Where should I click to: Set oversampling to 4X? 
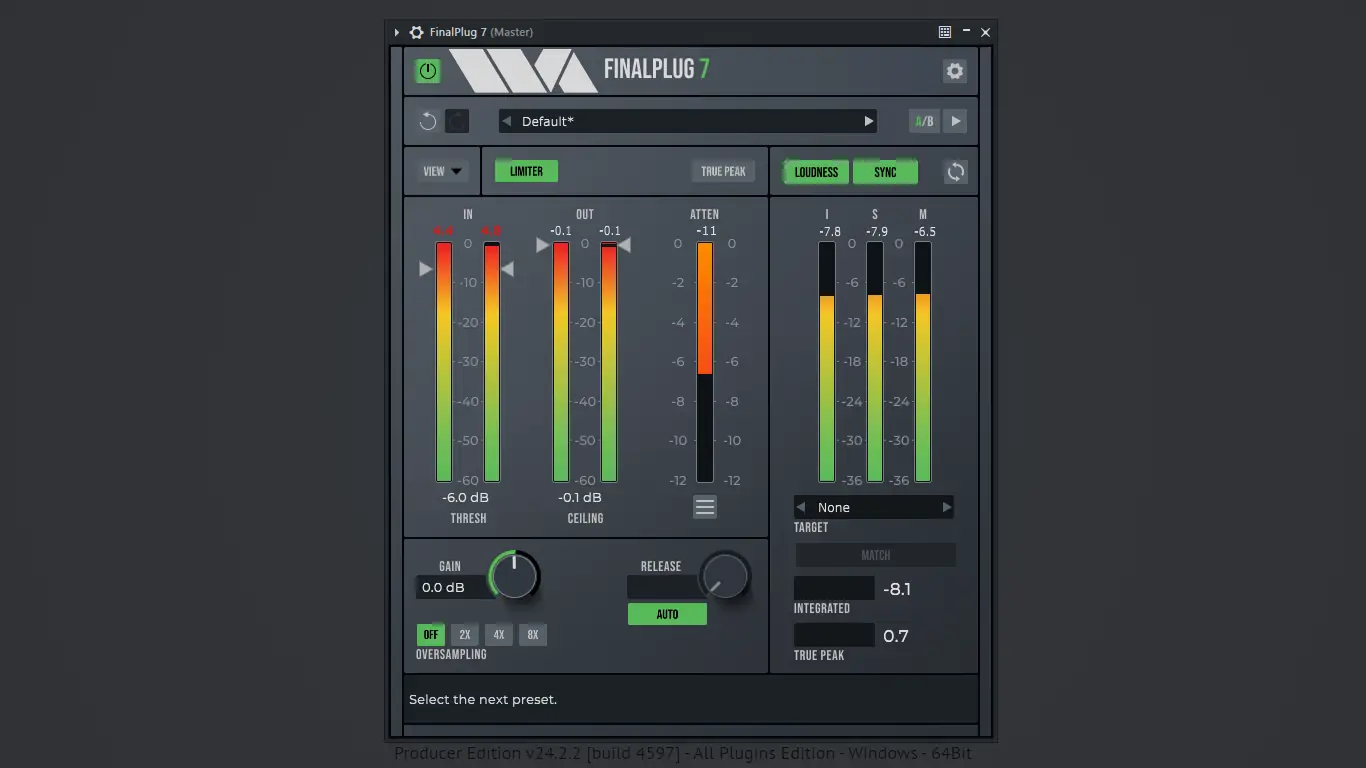click(499, 634)
